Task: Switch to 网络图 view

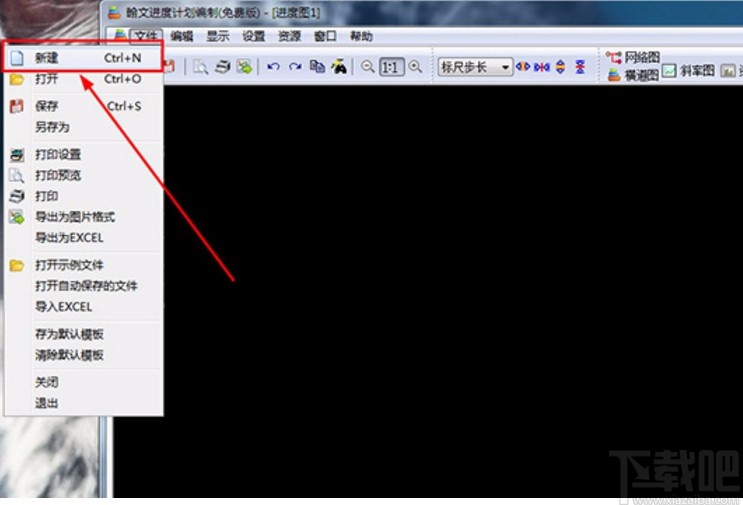Action: (x=634, y=58)
